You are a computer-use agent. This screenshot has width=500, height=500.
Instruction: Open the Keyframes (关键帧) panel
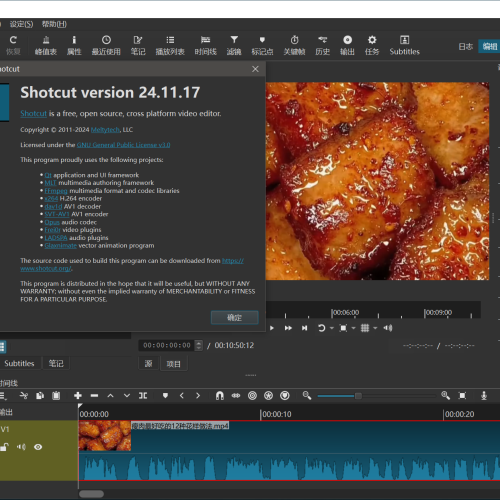tap(294, 45)
